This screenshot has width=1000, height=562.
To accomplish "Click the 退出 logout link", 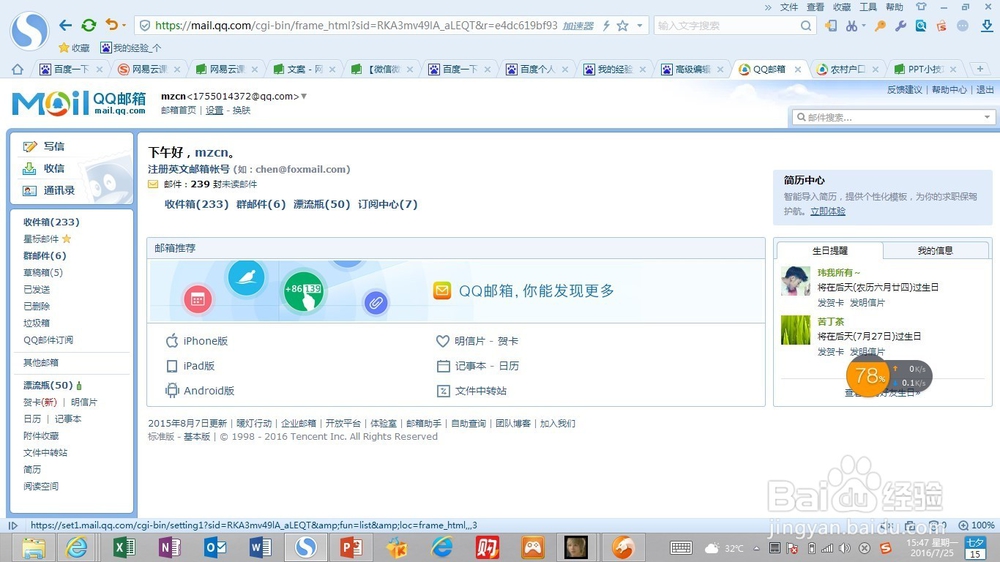I will click(985, 89).
